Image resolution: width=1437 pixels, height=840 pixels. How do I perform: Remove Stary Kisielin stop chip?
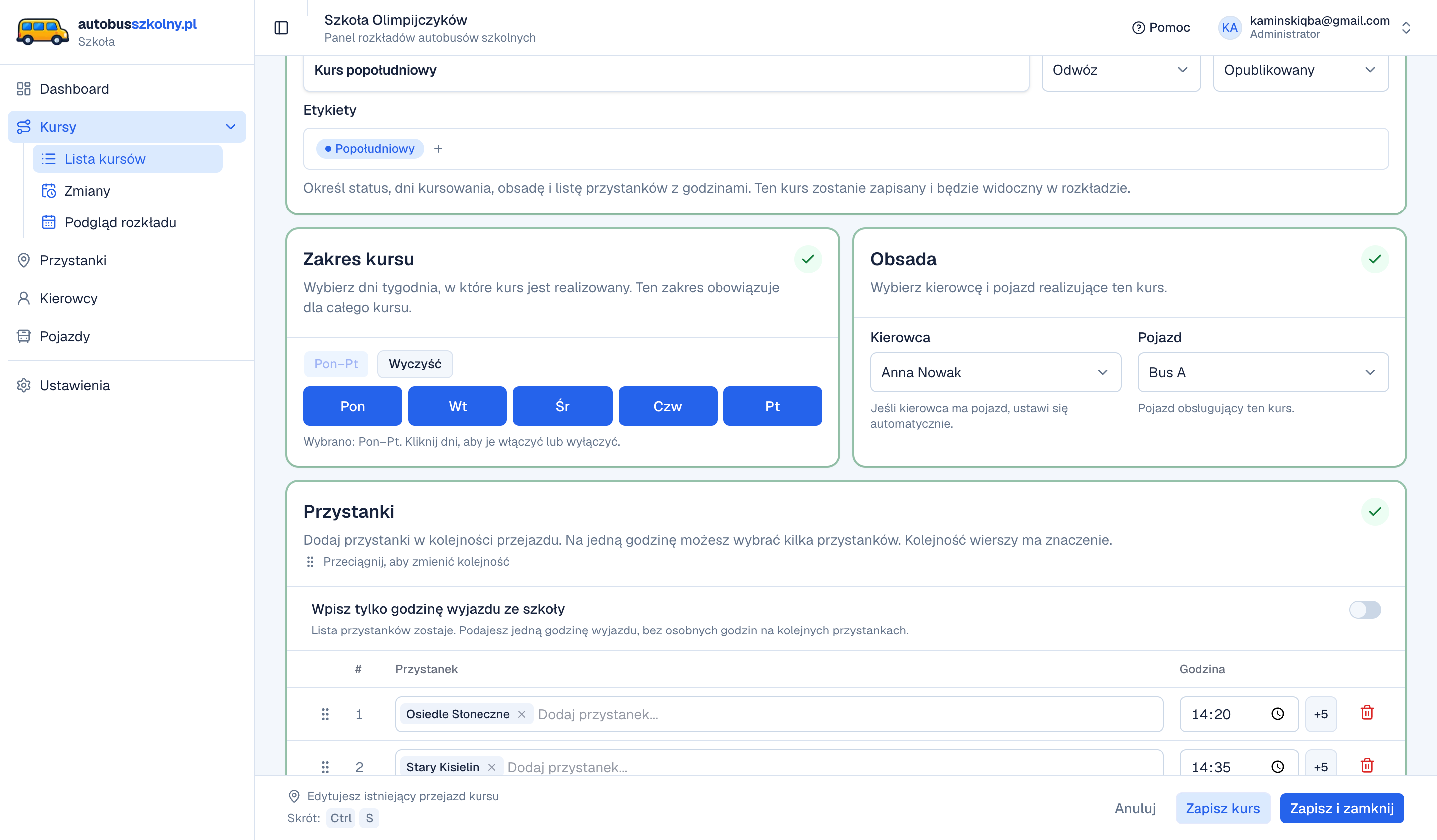[x=491, y=767]
